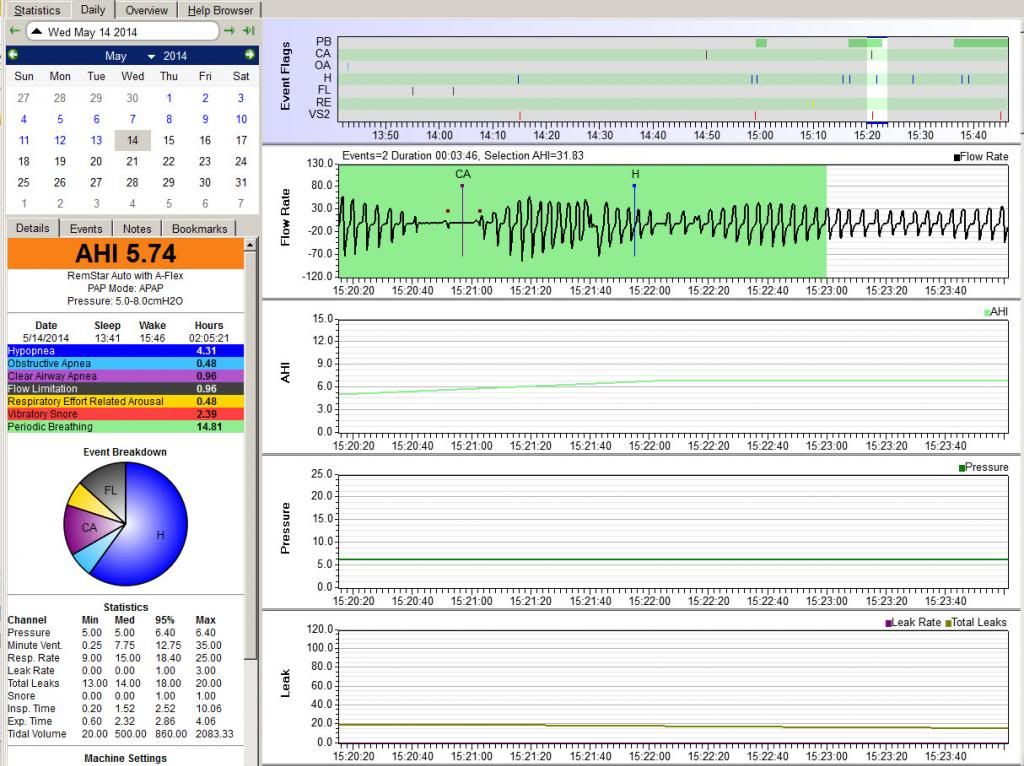
Task: Click the Total Leaks legend label
Action: (x=978, y=622)
